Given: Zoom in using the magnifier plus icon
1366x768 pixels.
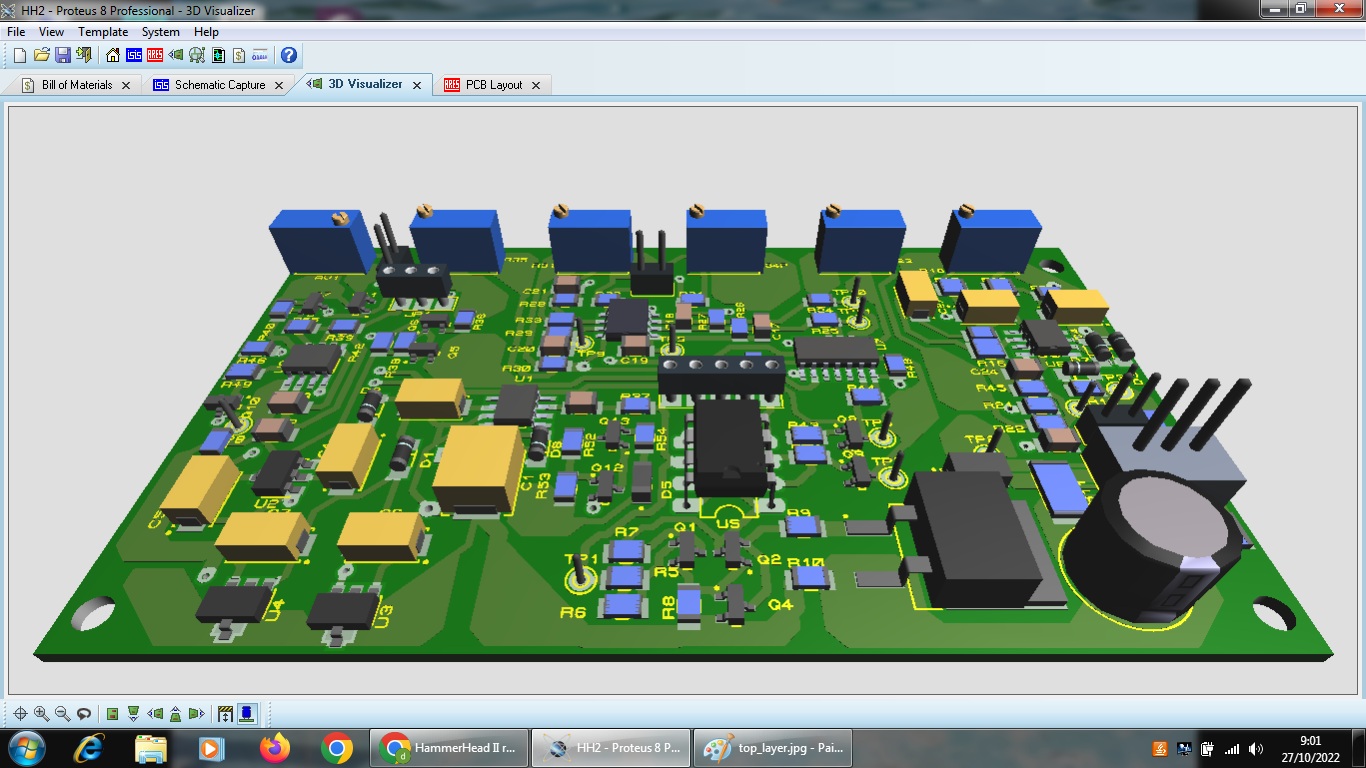Looking at the screenshot, I should (x=41, y=714).
